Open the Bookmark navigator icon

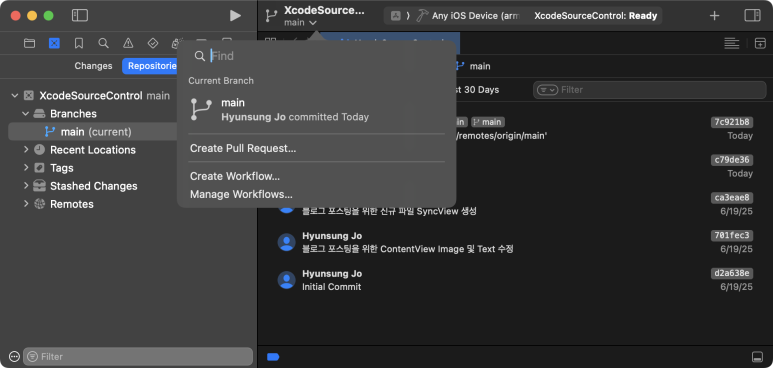click(79, 43)
